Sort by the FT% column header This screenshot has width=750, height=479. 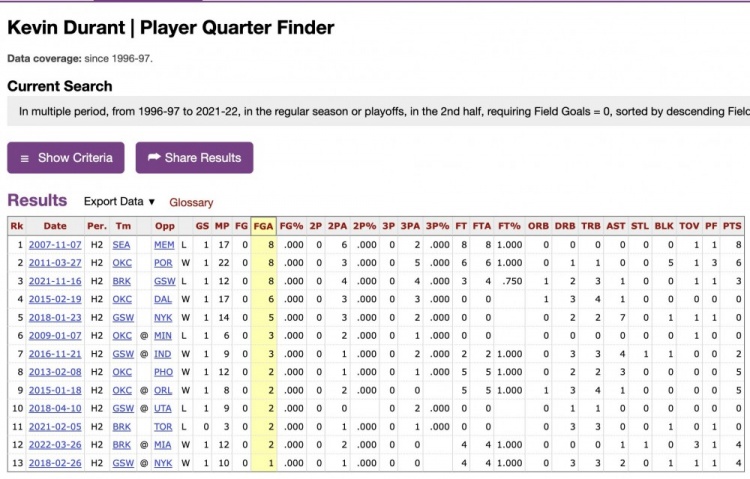(509, 226)
